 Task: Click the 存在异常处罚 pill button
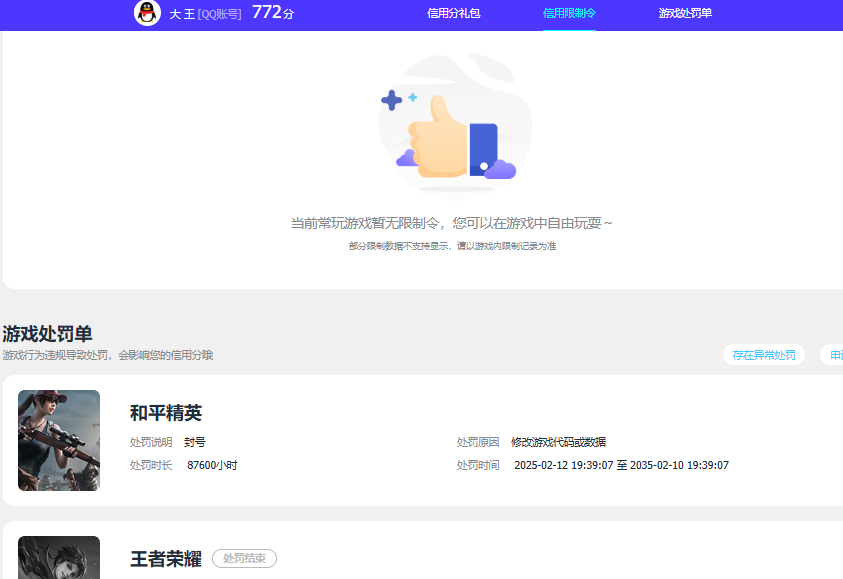coord(763,354)
